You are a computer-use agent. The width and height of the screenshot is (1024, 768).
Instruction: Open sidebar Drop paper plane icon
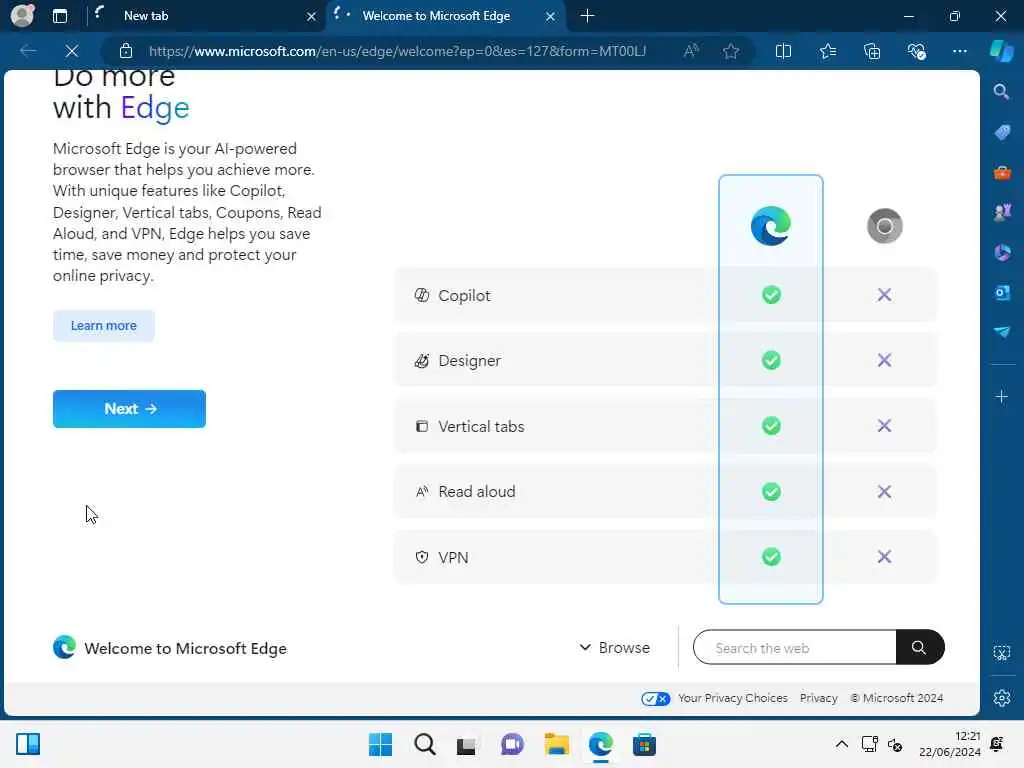point(1002,332)
